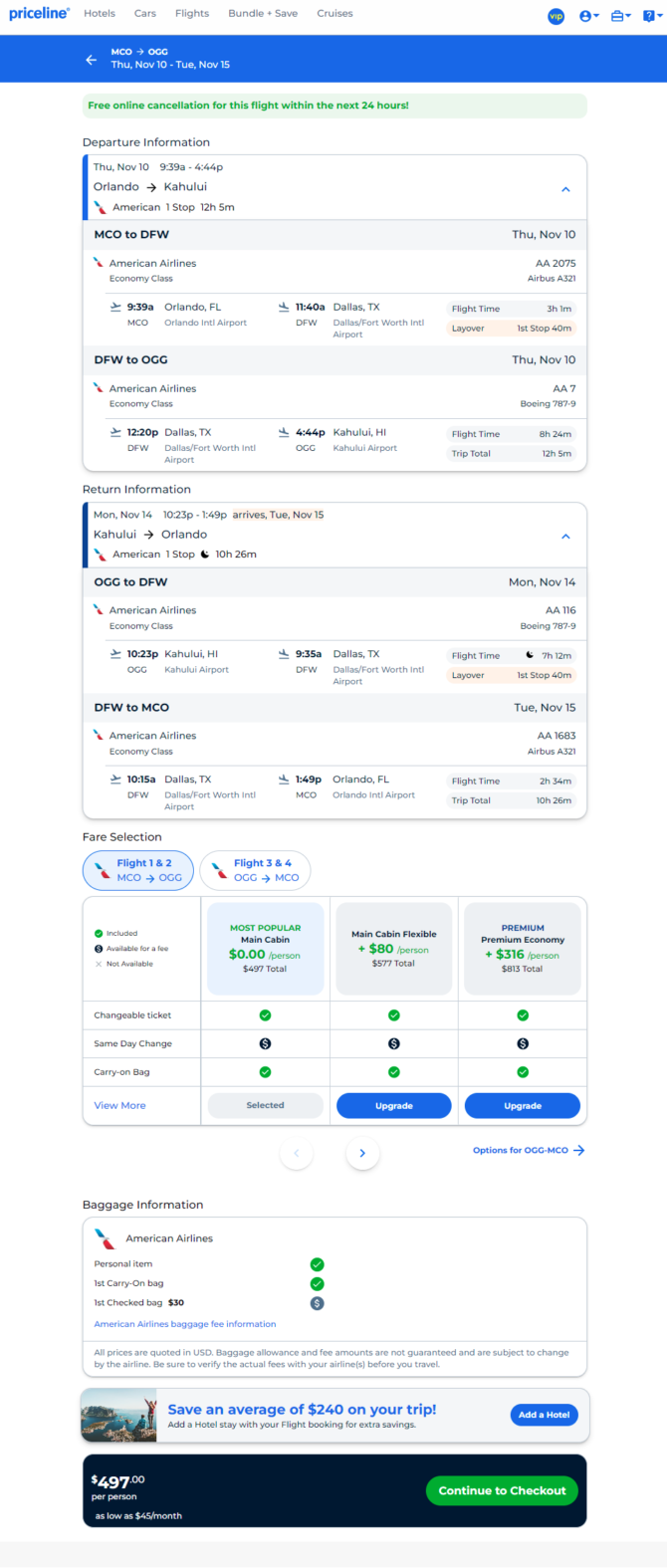Open the Bundle + Save menu item
The image size is (667, 1568).
click(x=263, y=14)
